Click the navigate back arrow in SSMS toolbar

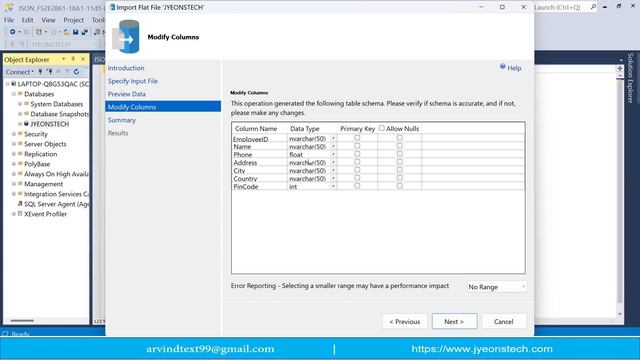13,32
